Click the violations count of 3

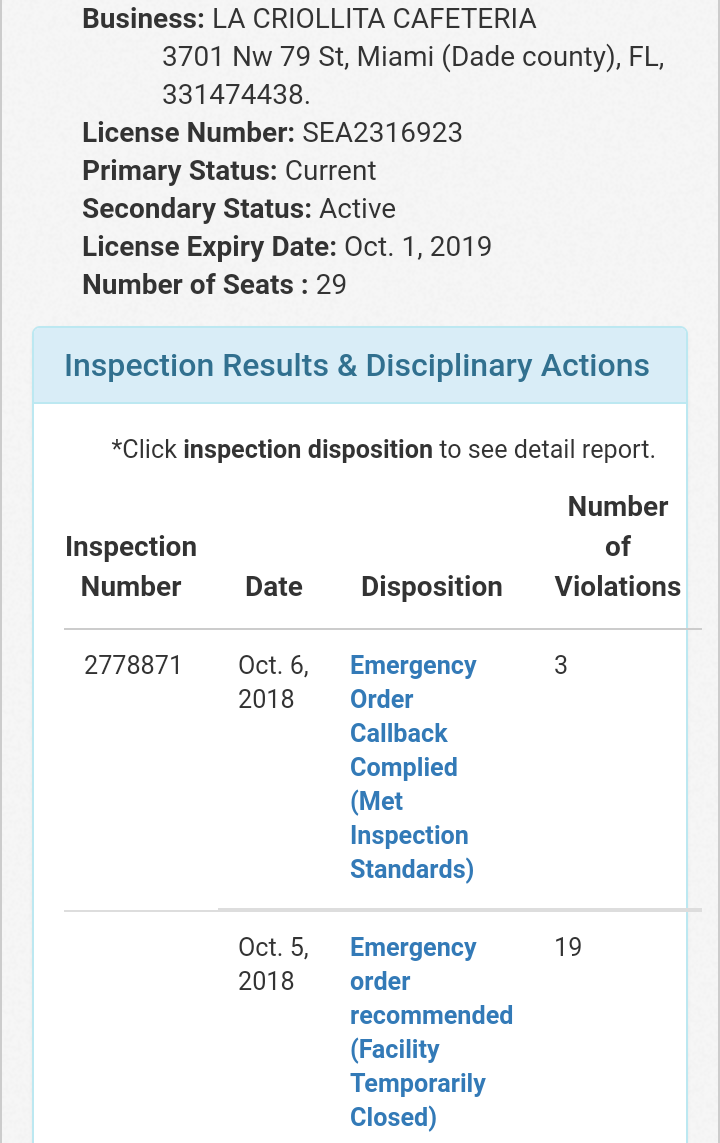tap(561, 665)
